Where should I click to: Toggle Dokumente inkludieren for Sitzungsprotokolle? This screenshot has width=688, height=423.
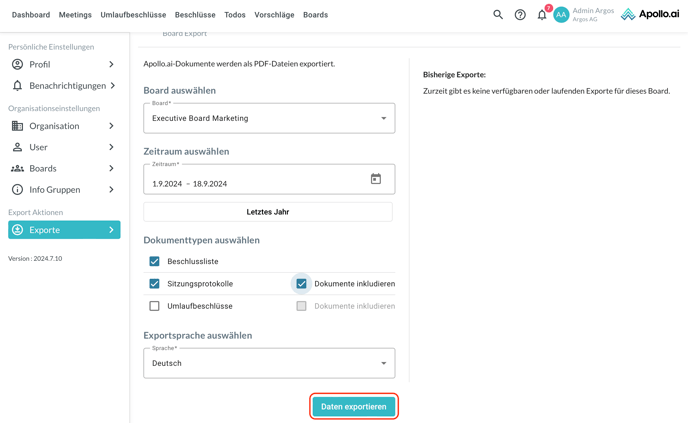tap(301, 284)
